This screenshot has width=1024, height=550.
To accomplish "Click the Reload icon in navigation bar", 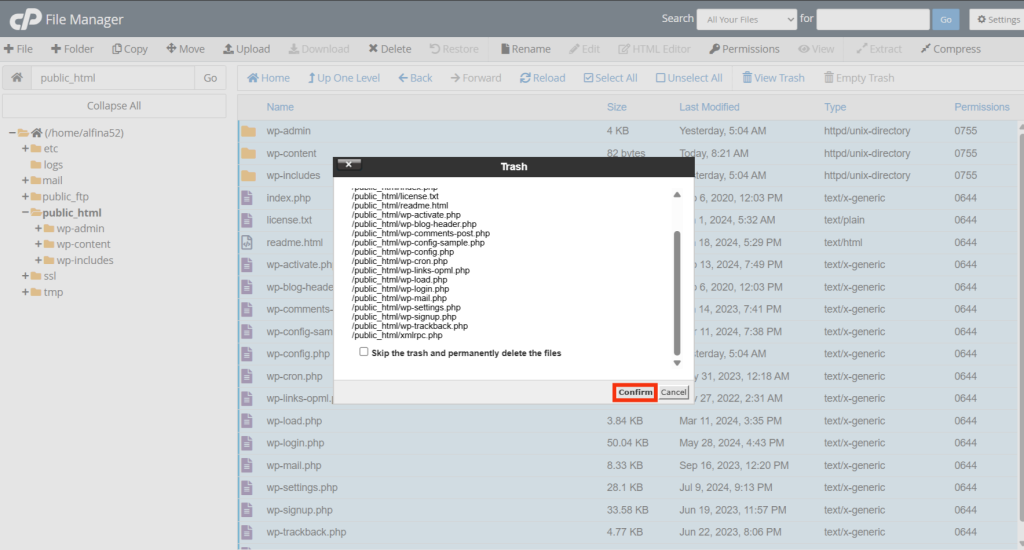I will point(541,78).
